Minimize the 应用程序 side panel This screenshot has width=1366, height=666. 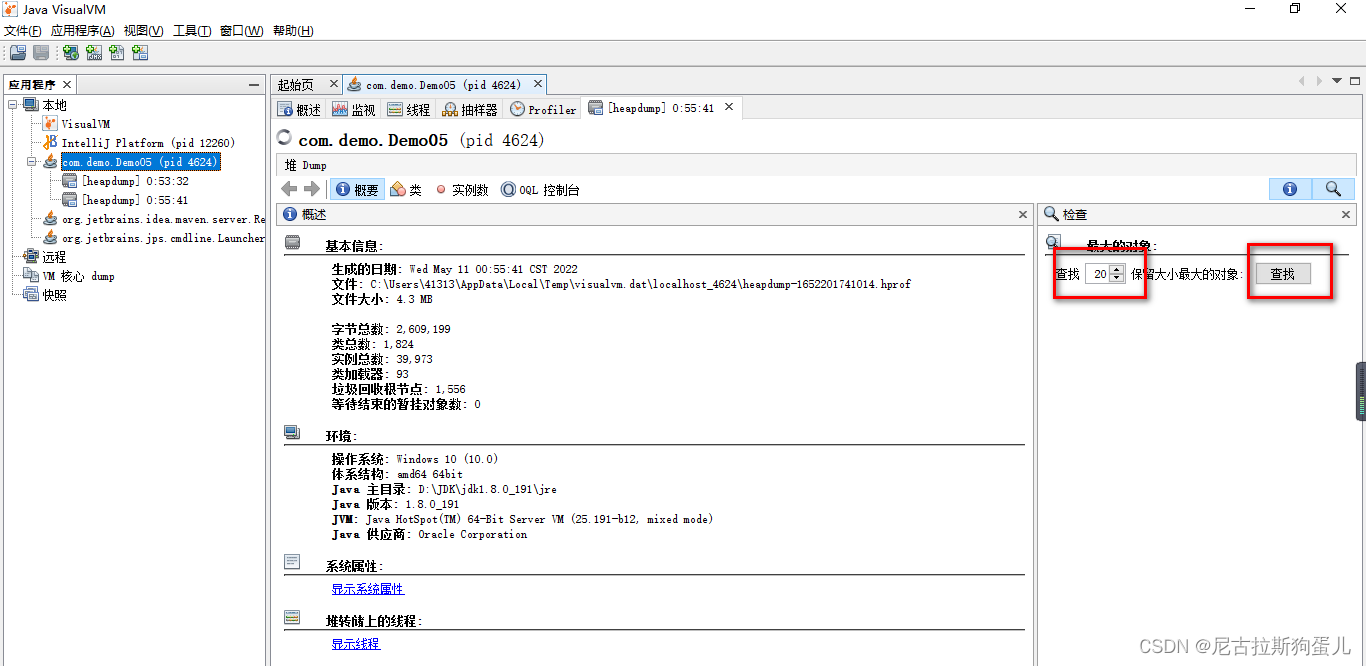(x=255, y=85)
